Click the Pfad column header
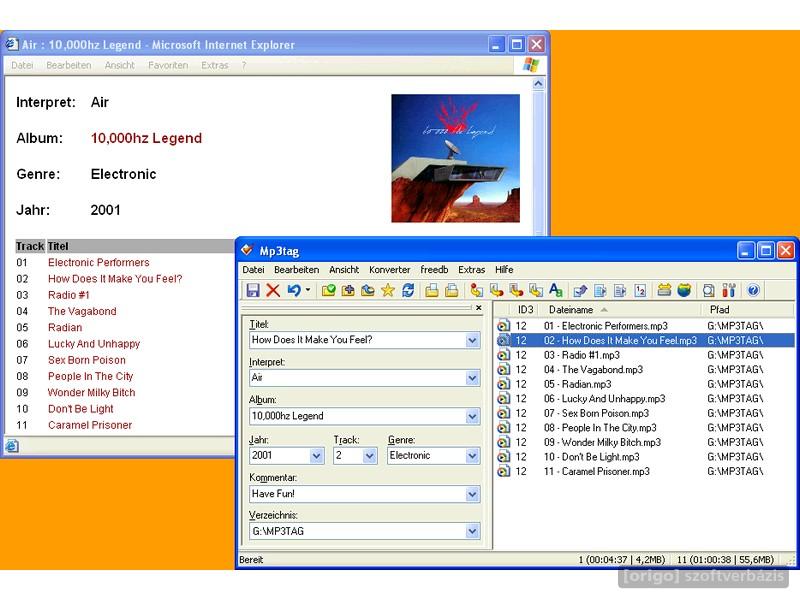 [x=749, y=310]
